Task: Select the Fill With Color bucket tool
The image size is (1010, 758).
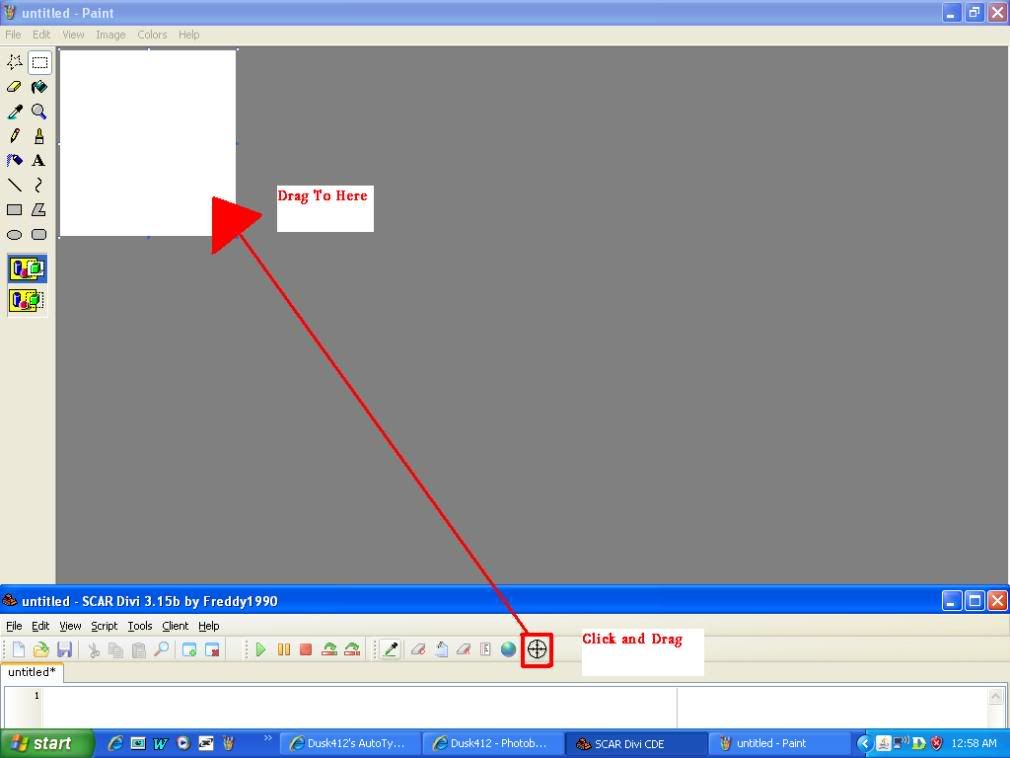Action: (39, 87)
